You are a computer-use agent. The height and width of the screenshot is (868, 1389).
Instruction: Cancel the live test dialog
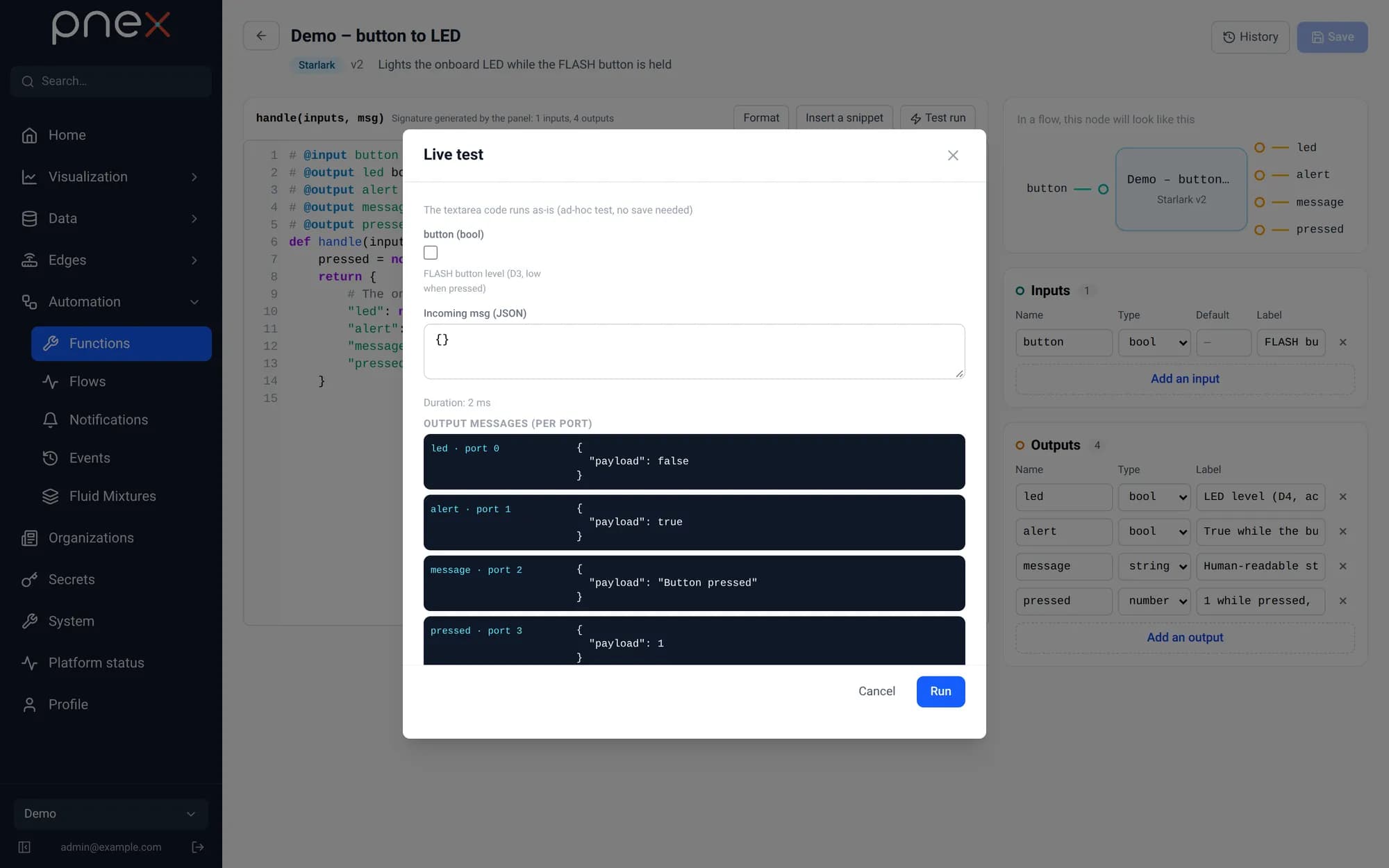(876, 692)
